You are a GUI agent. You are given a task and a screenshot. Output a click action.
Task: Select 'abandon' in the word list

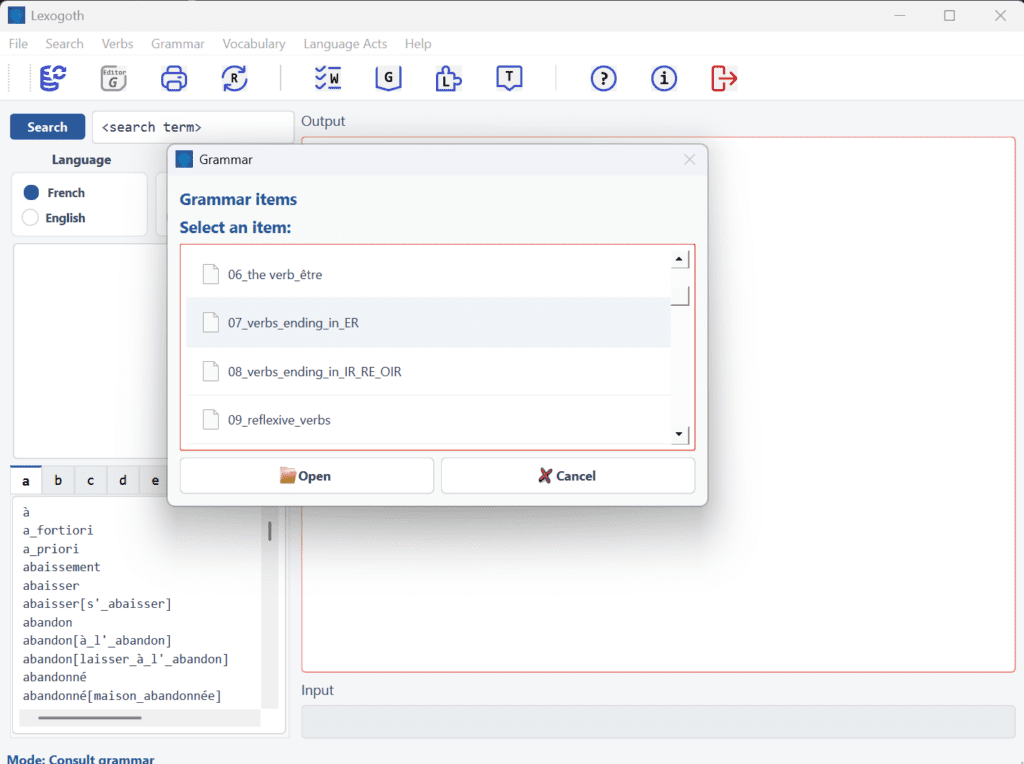[x=48, y=622]
